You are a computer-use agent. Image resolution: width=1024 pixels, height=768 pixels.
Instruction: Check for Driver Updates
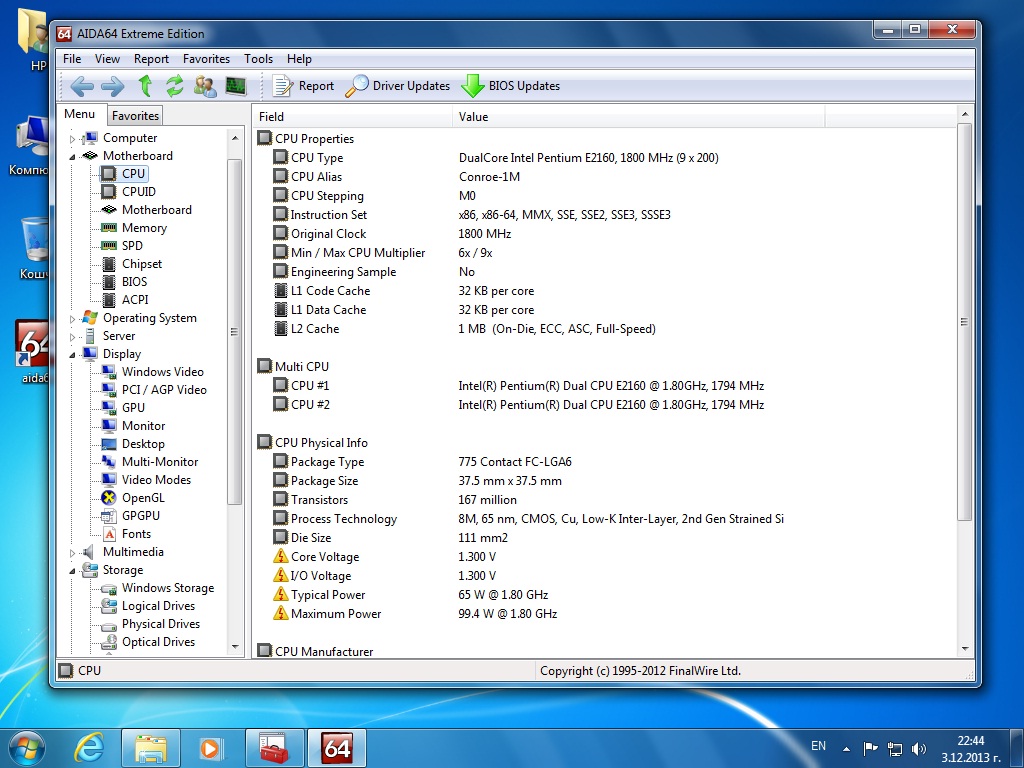(398, 86)
